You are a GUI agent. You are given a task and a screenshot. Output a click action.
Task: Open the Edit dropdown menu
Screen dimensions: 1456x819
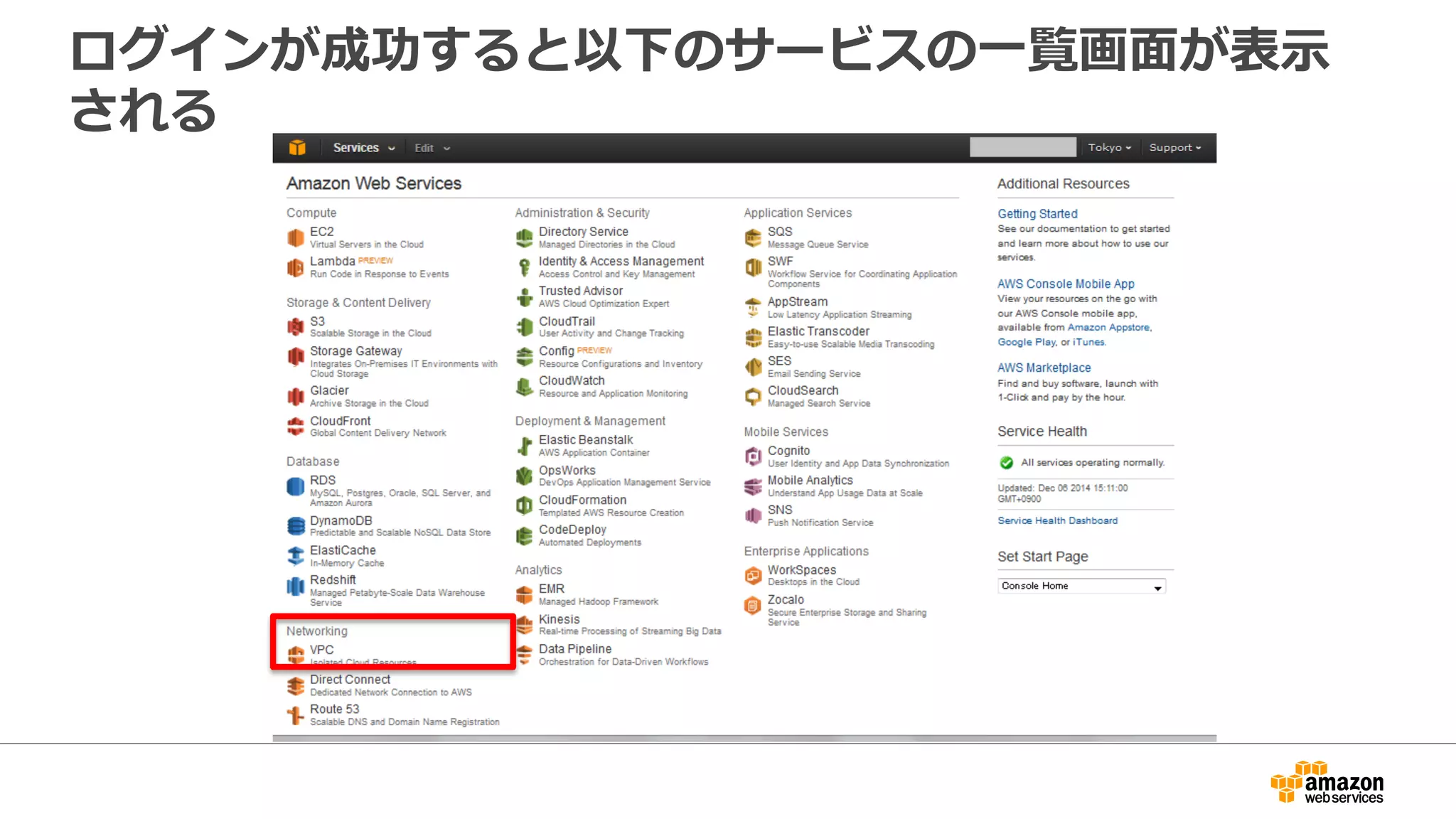pos(432,148)
